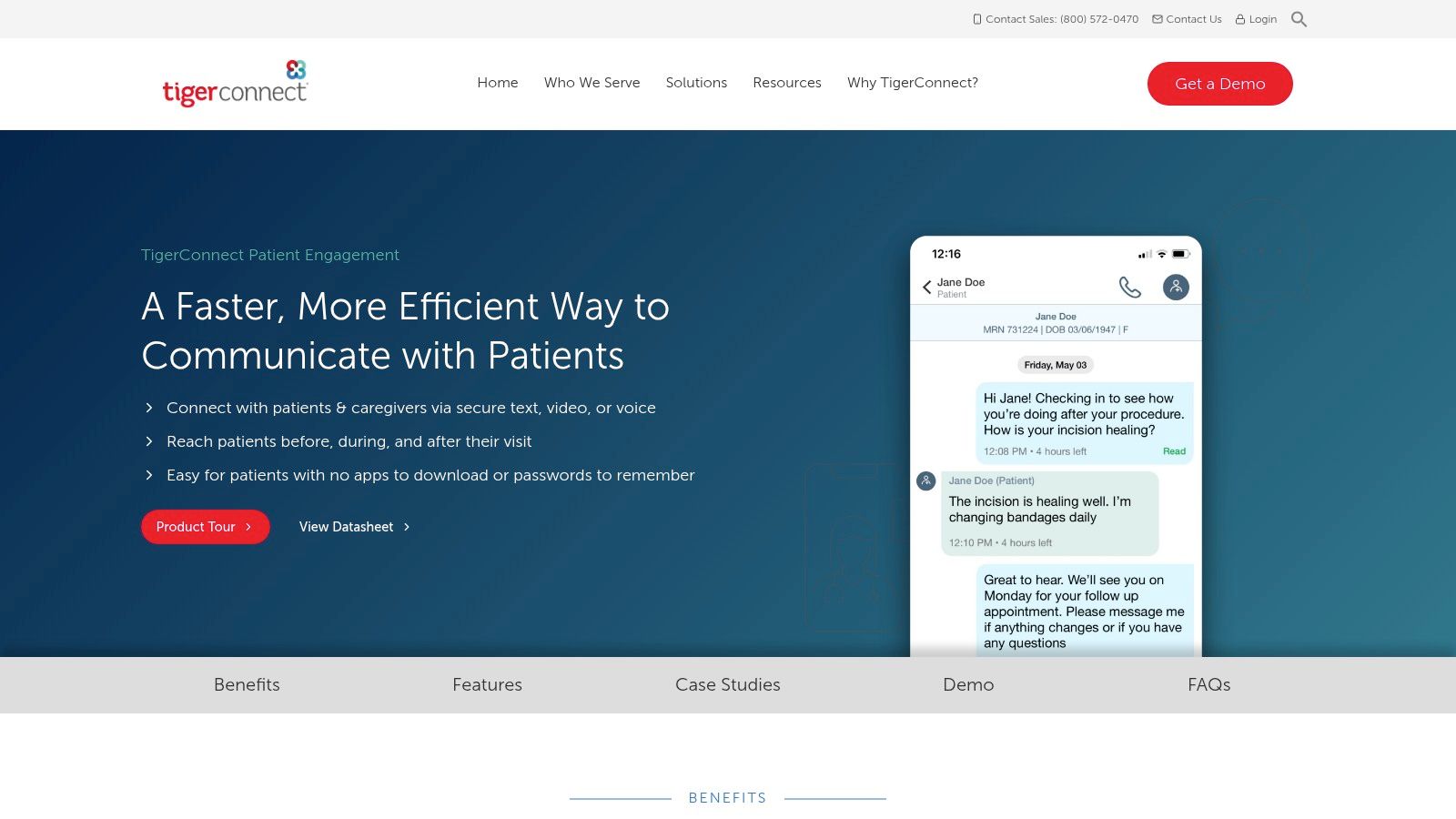Click the green 'Read' status label
Viewport: 1456px width, 819px height.
point(1174,451)
